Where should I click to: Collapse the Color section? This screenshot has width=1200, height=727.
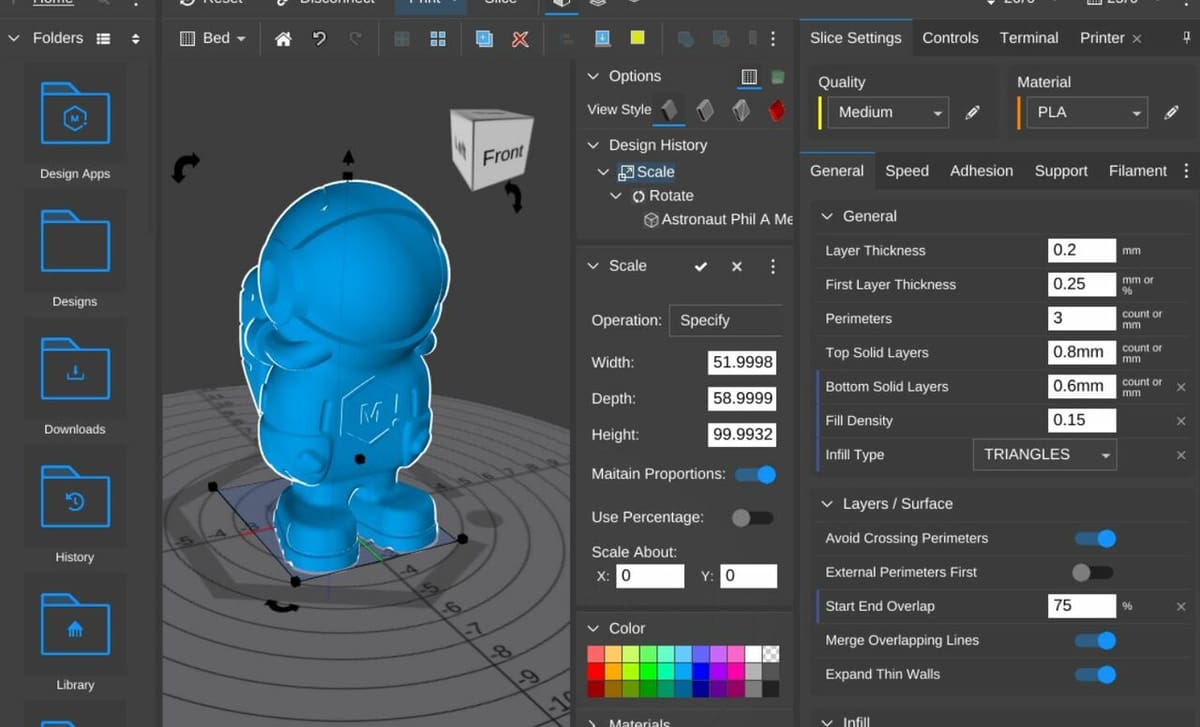(593, 629)
